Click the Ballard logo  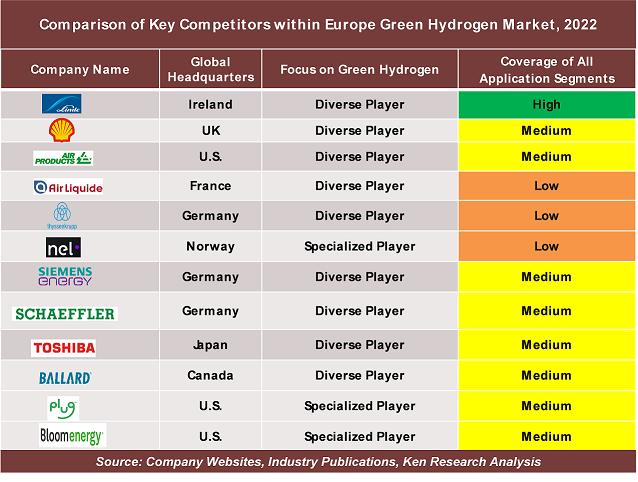click(x=65, y=378)
